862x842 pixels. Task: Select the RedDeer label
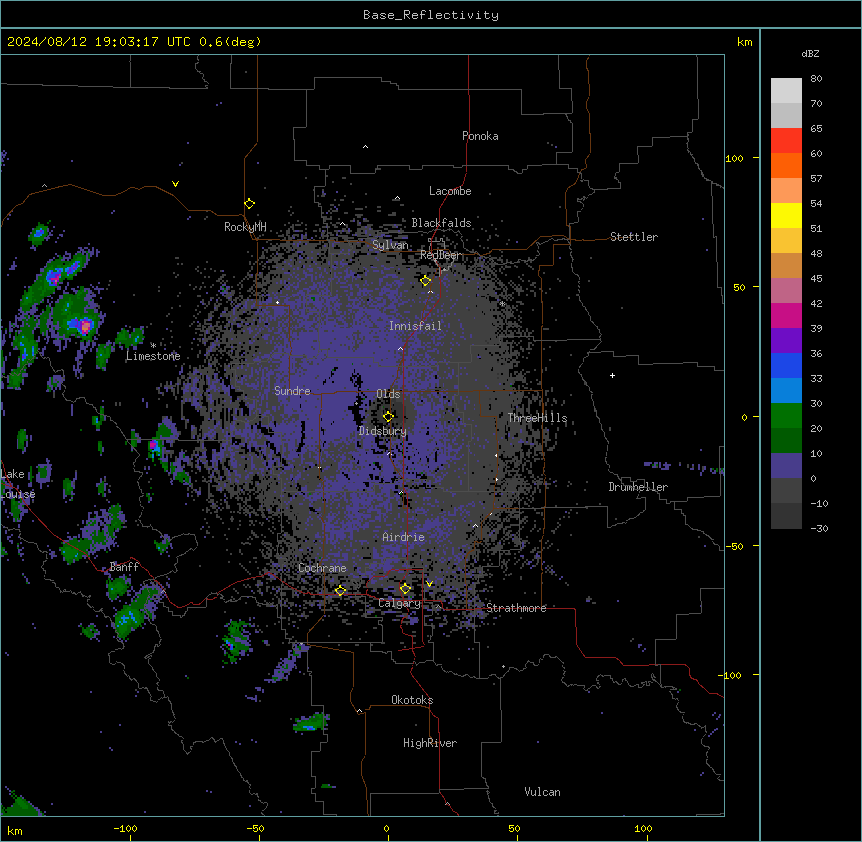coord(441,255)
